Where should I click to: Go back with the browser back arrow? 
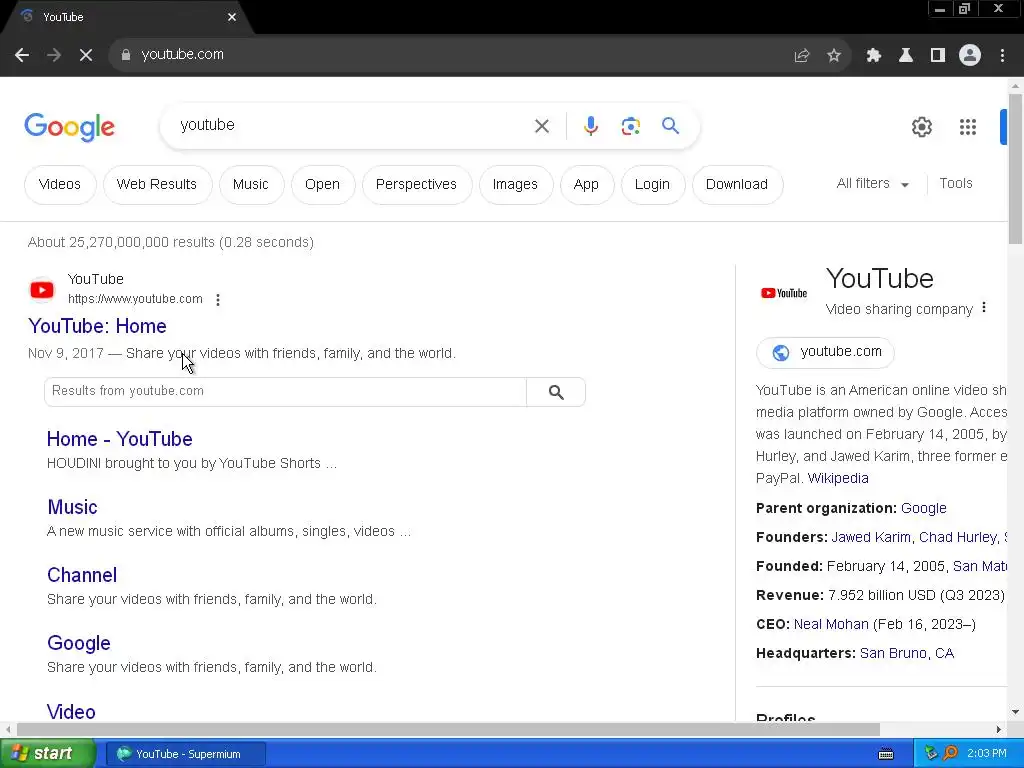click(x=22, y=55)
